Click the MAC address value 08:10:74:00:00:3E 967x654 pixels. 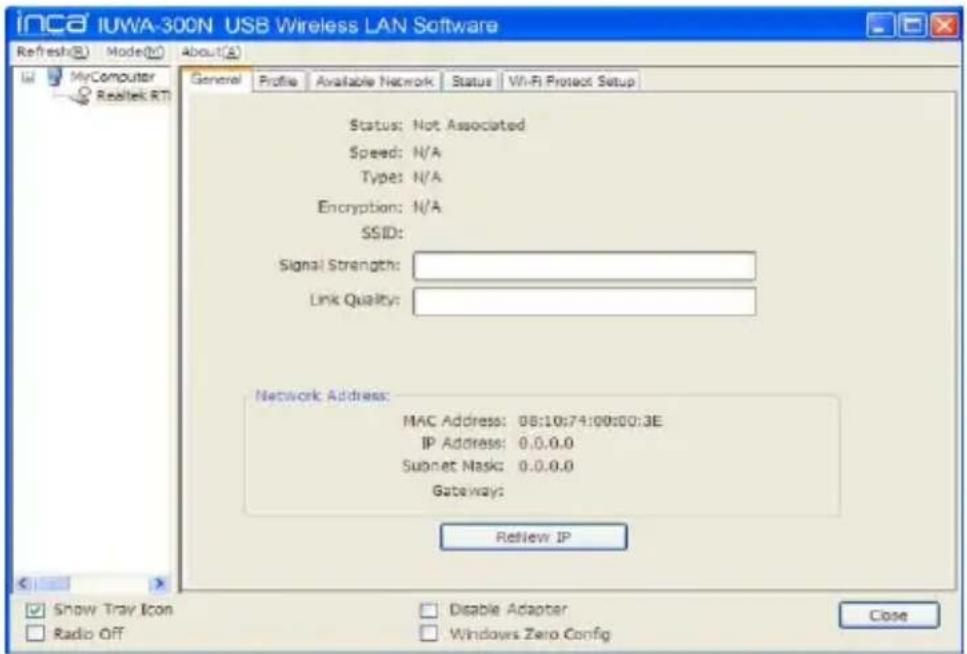(x=590, y=421)
